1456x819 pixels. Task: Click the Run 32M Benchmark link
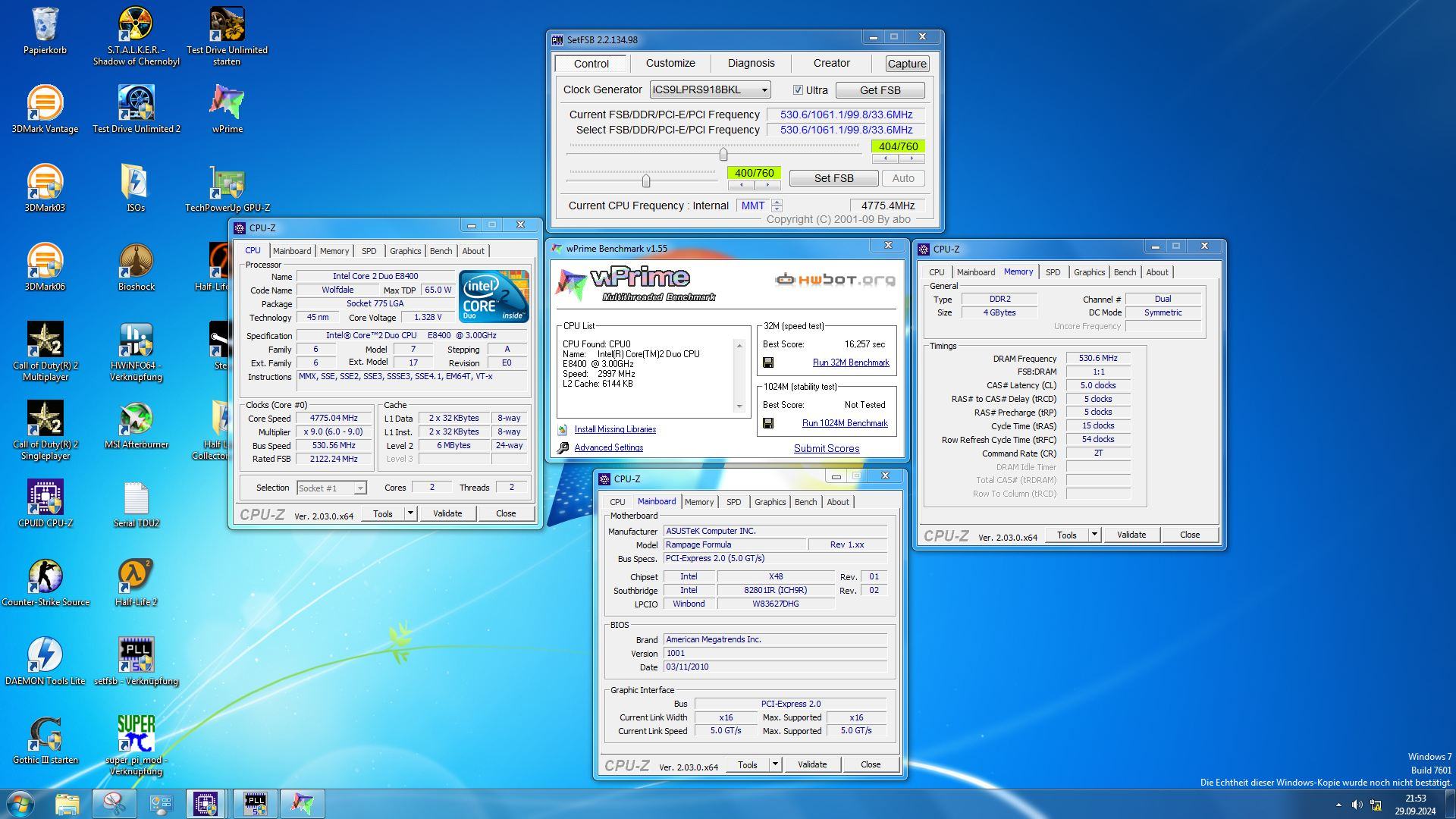(x=851, y=362)
